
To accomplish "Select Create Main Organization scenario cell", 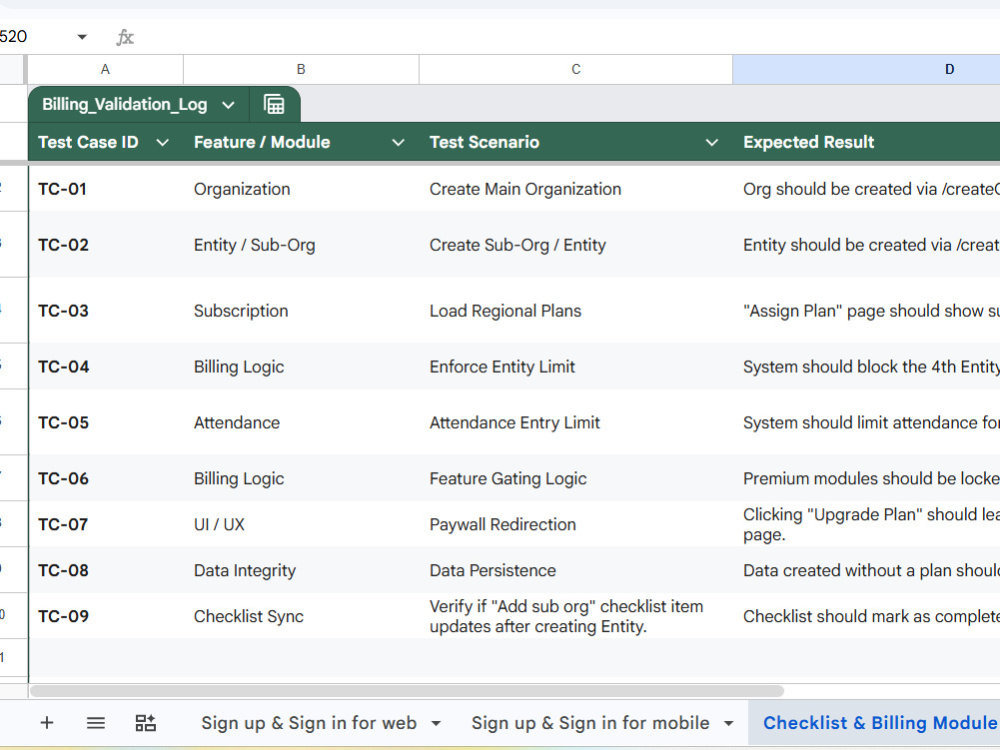I will [x=576, y=189].
